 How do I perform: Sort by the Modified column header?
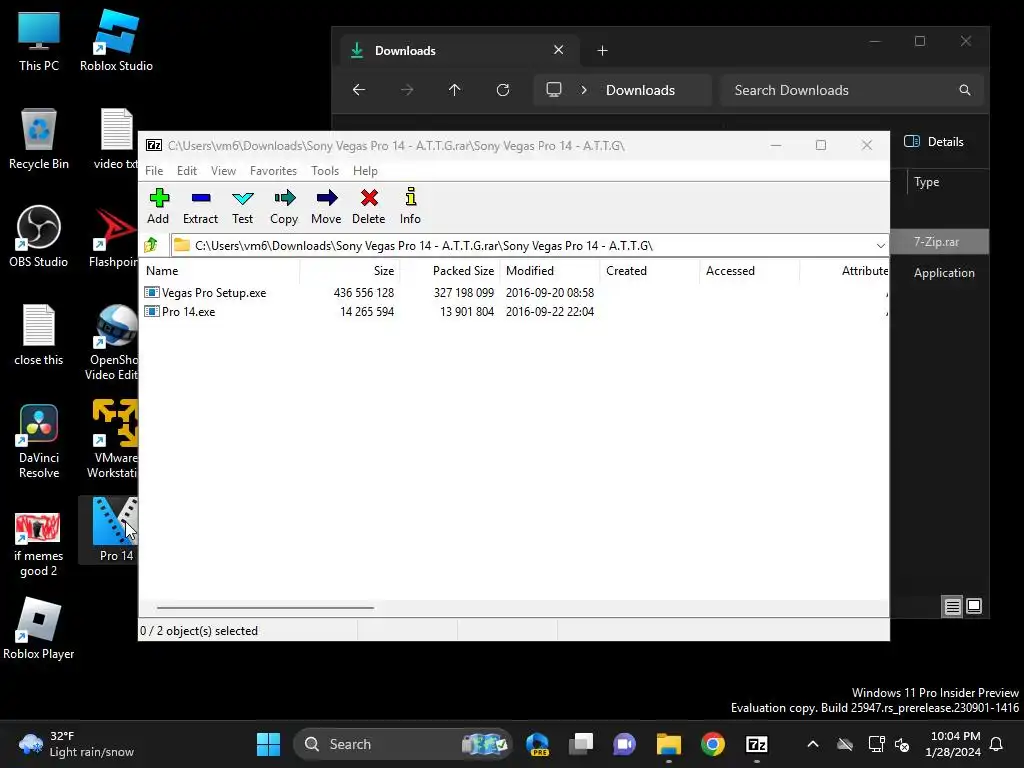(x=550, y=270)
